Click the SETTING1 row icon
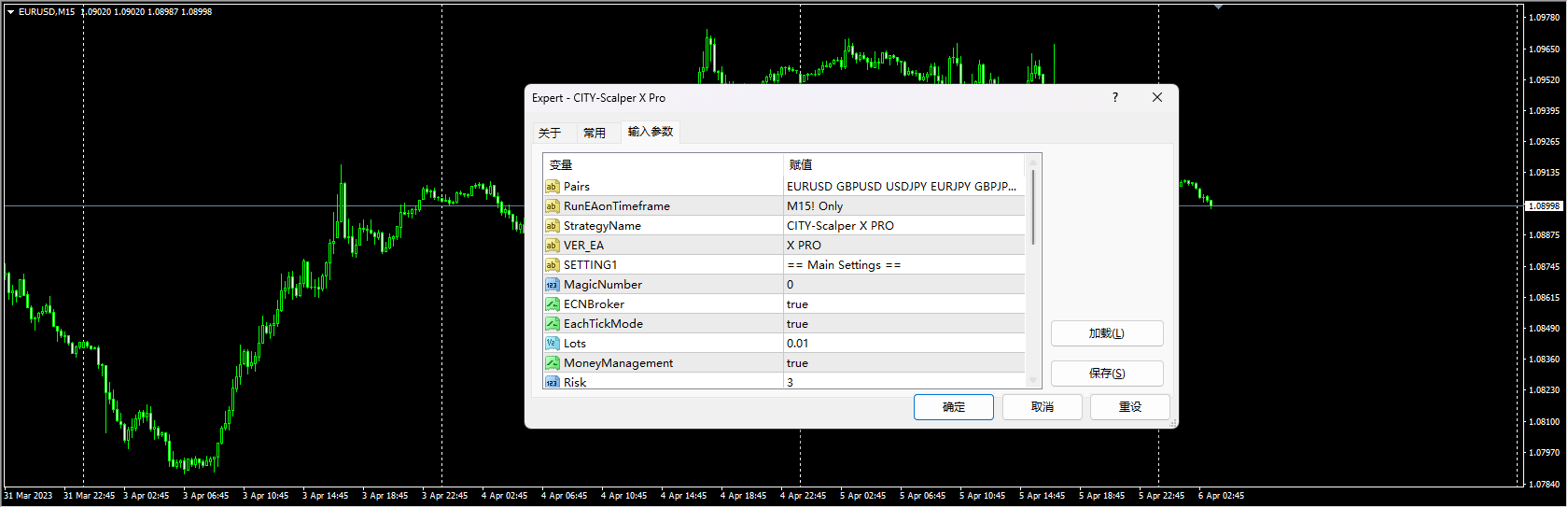 click(x=552, y=265)
